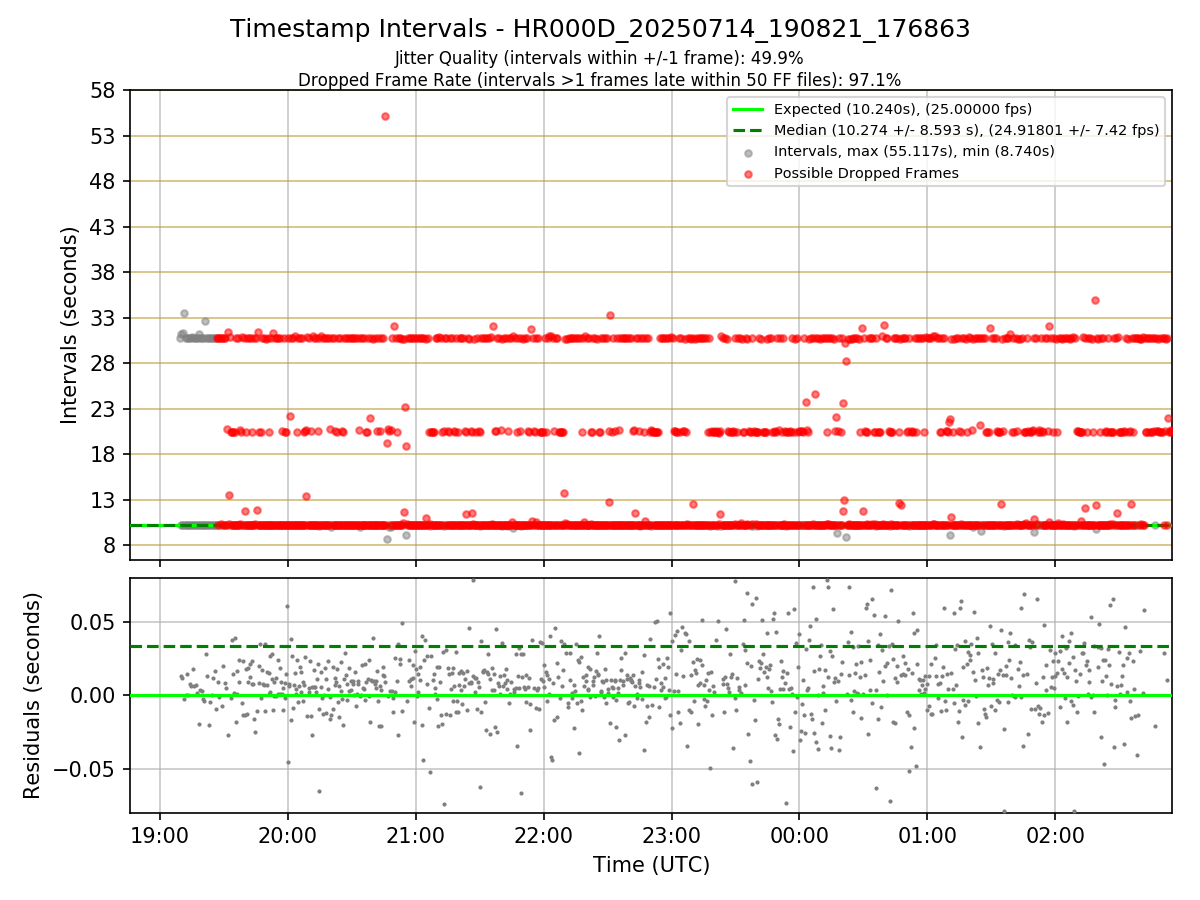Click the 'Intervals, max (55.117s), min (8.740s)' legend entry
Viewport: 1200px width, 900px height.
pyautogui.click(x=914, y=151)
